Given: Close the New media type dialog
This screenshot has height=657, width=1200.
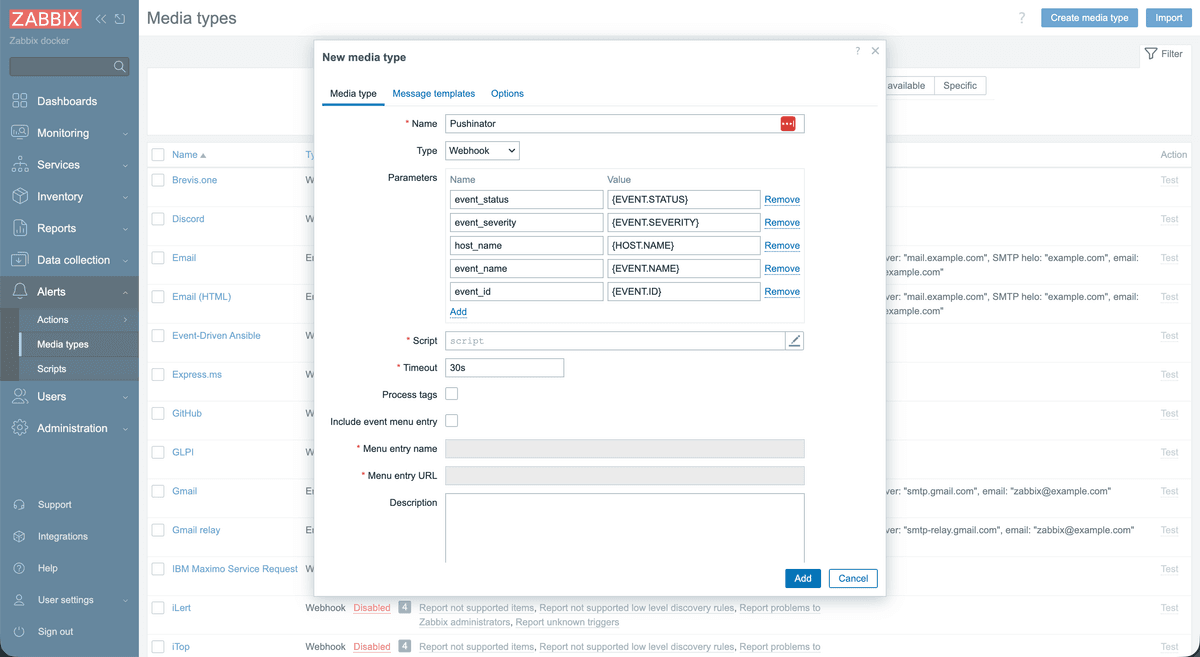Looking at the screenshot, I should pos(876,50).
